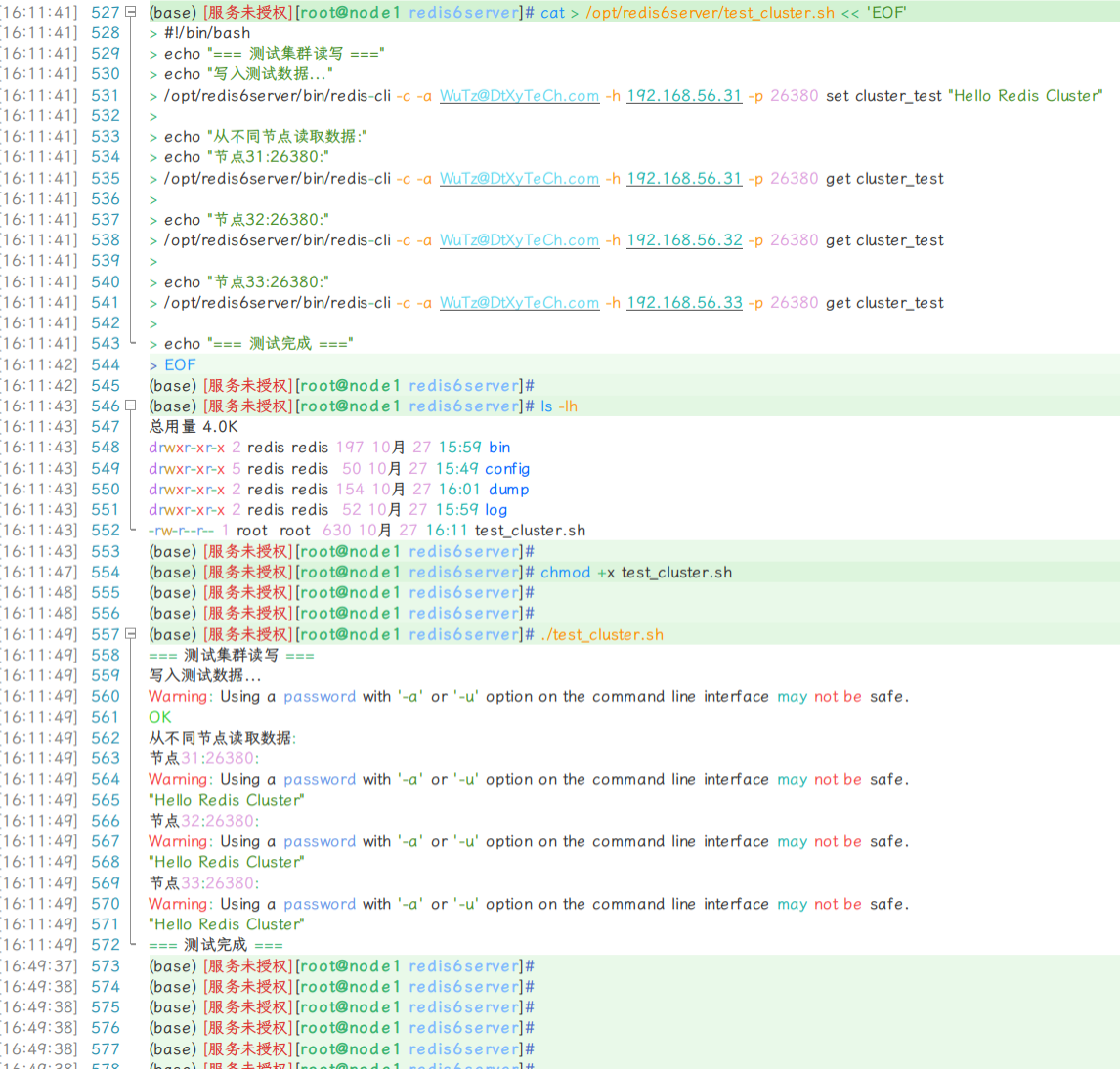Click "Hello Redis Cluster" output on line 568

227,863
